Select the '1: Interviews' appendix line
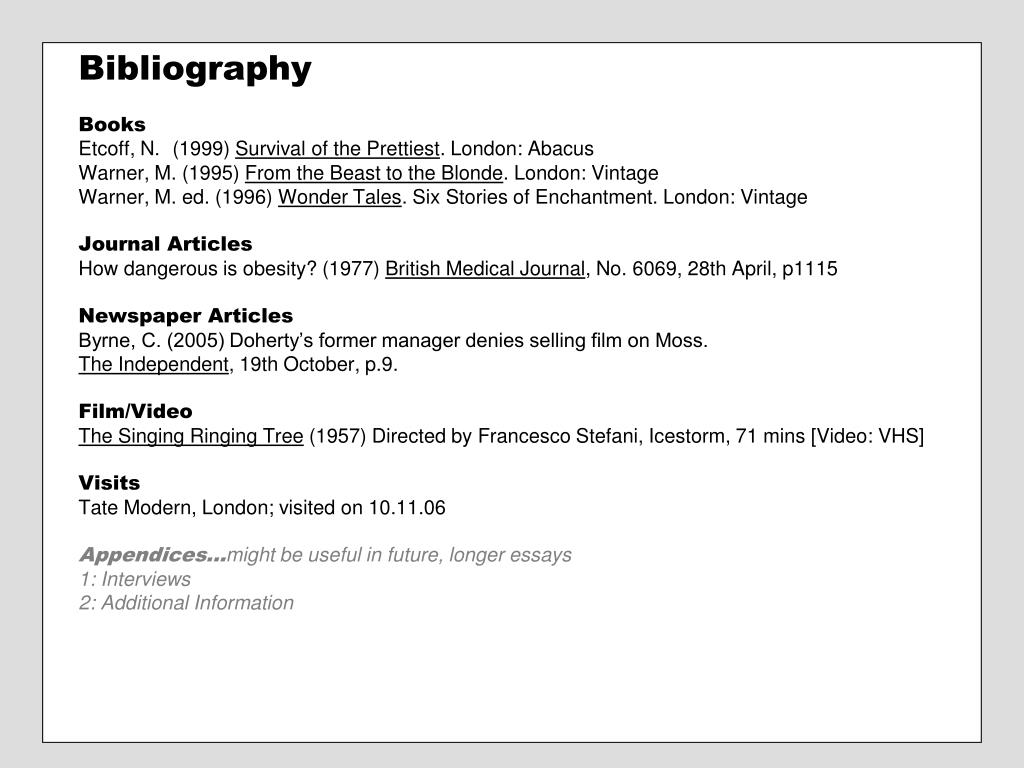 coord(135,579)
